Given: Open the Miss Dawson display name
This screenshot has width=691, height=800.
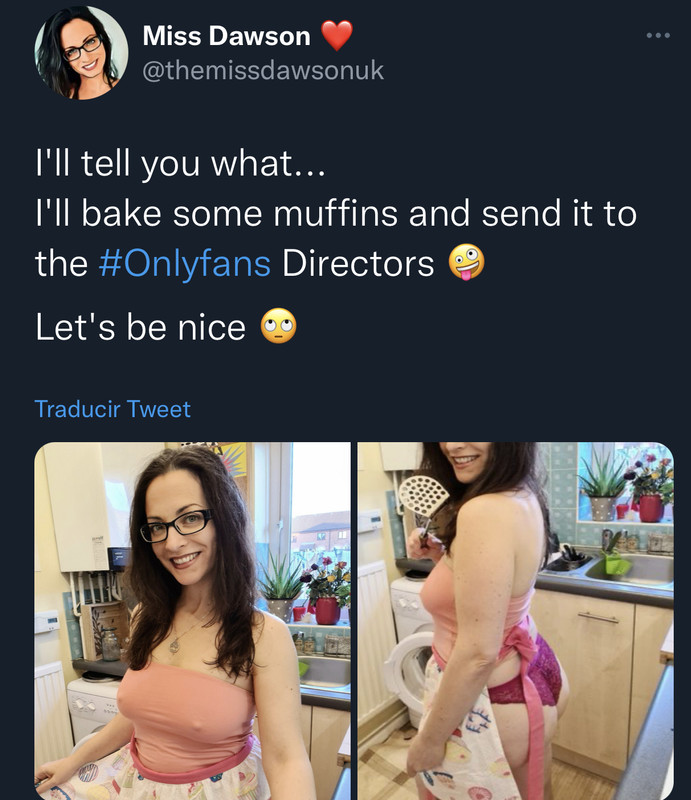Looking at the screenshot, I should (x=227, y=36).
